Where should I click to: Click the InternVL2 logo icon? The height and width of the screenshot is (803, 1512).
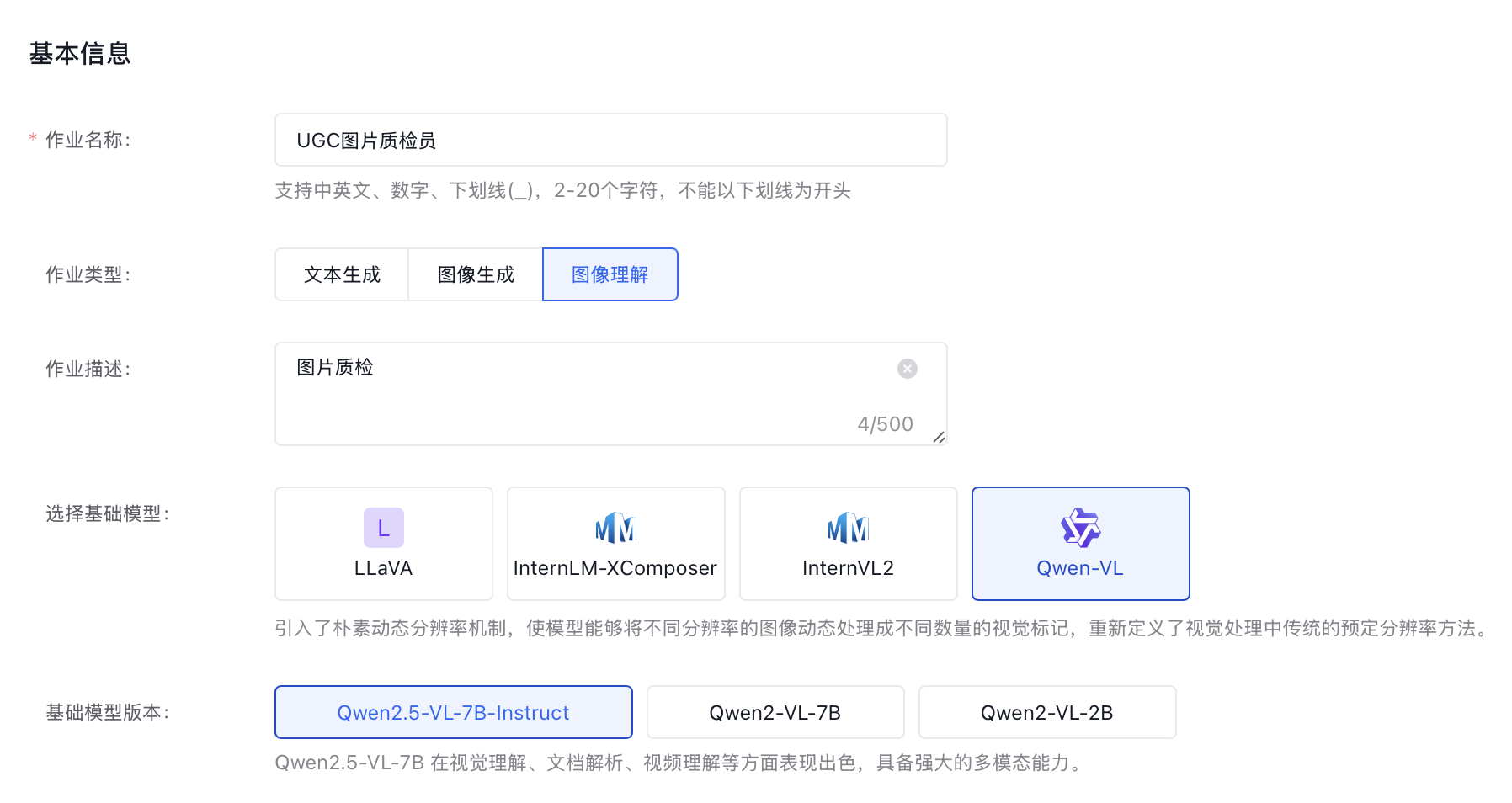coord(849,528)
